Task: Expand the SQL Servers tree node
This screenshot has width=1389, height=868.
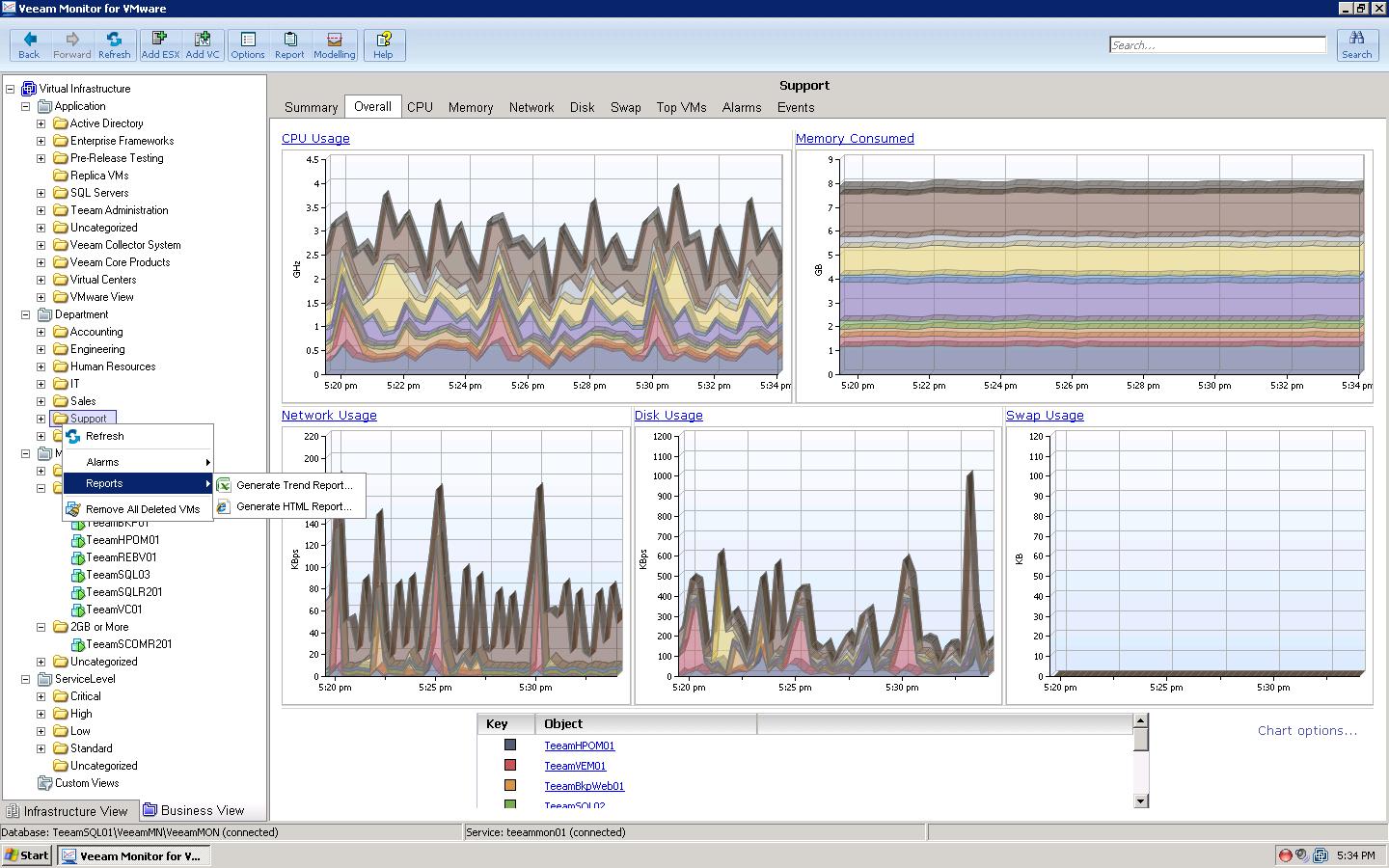Action: (x=41, y=193)
